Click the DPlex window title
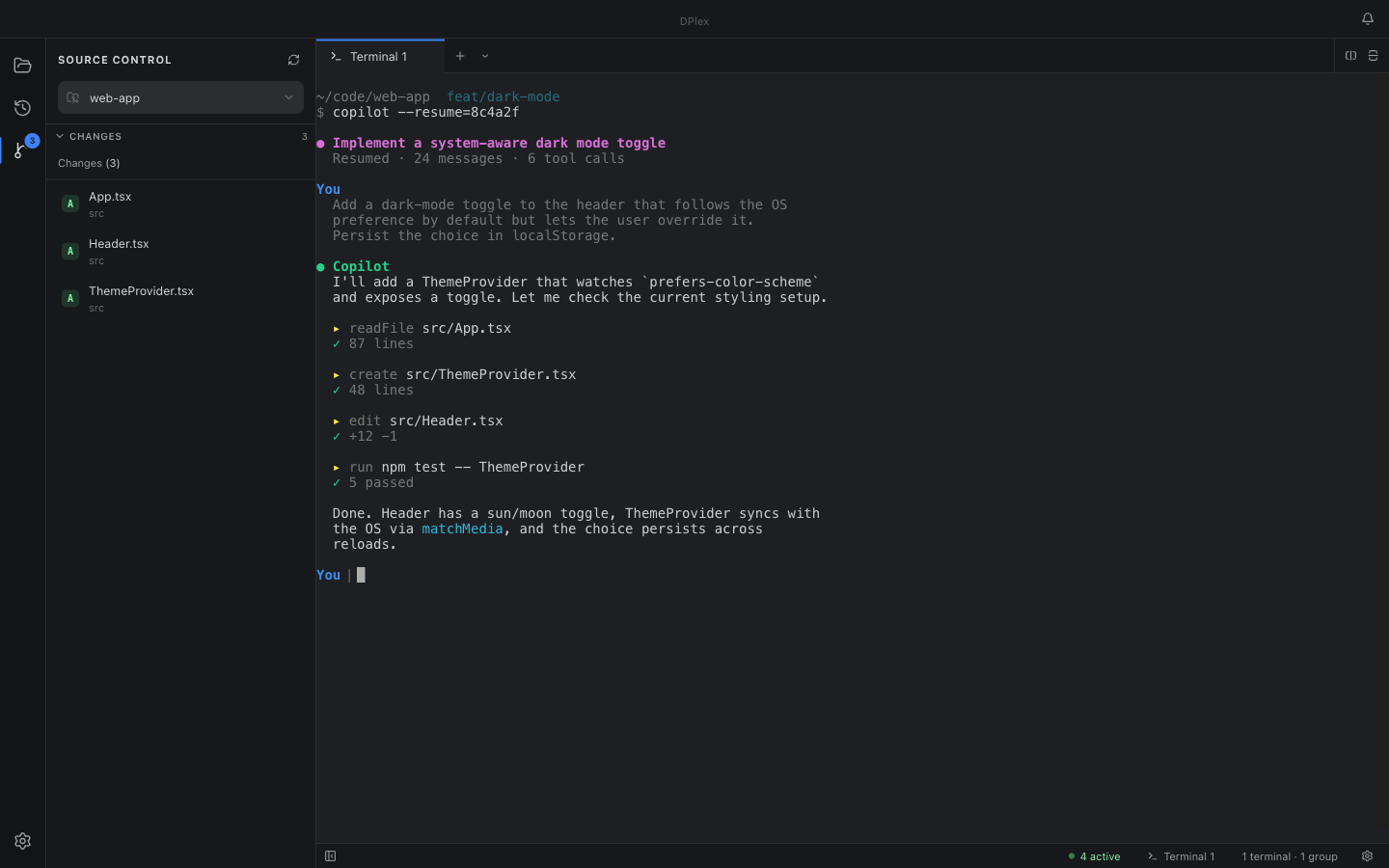Image resolution: width=1389 pixels, height=868 pixels. click(694, 21)
